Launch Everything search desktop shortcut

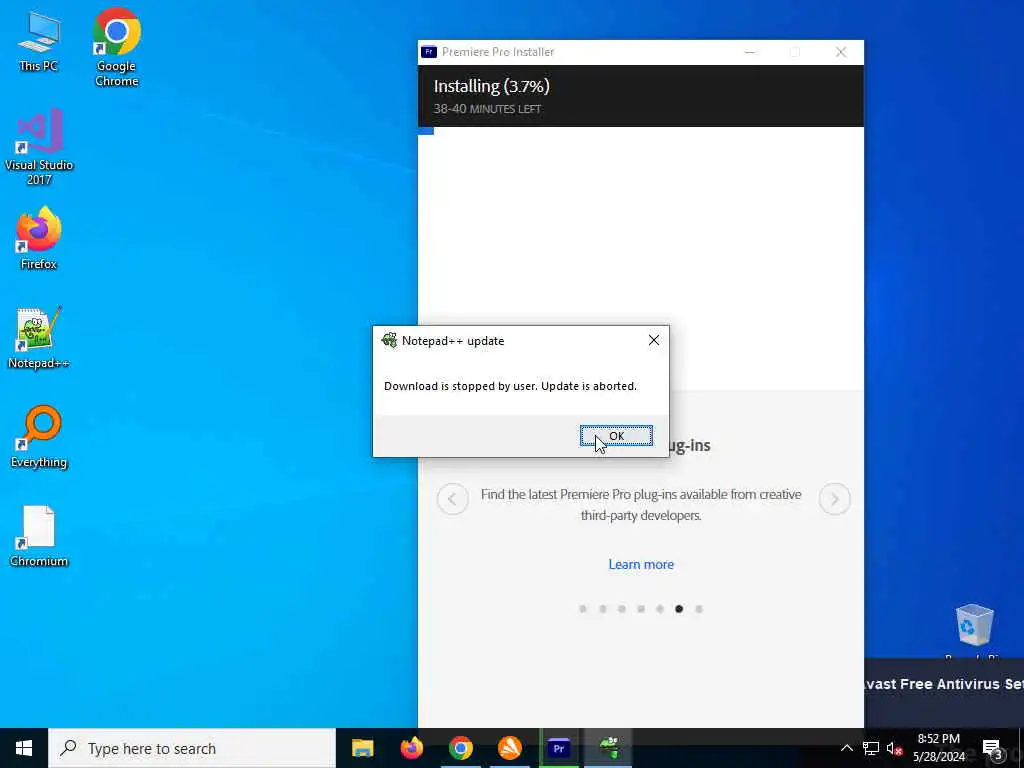tap(39, 437)
